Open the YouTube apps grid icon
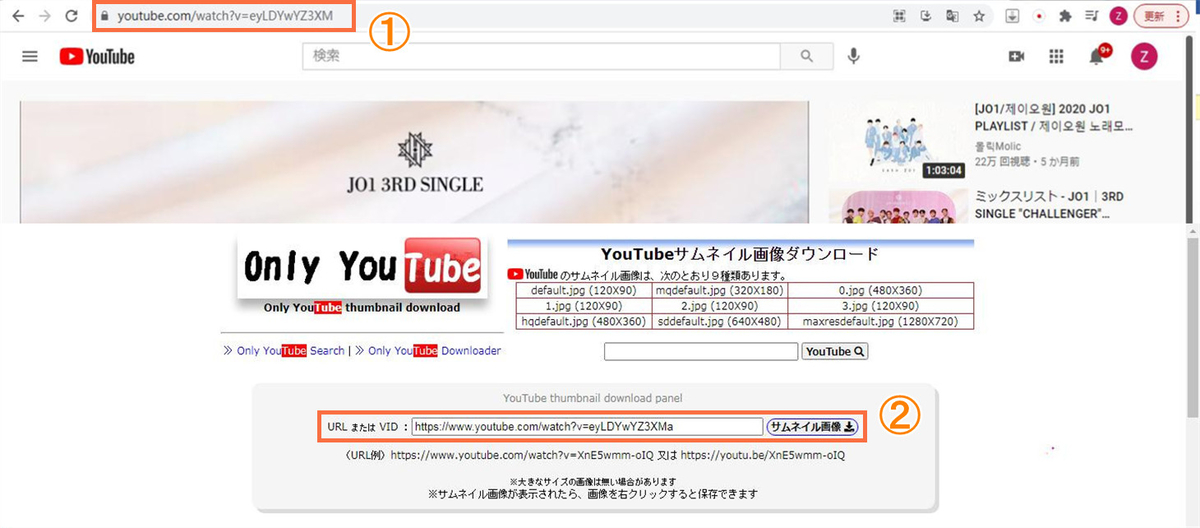Screen dimensions: 1200x528 coord(1056,56)
